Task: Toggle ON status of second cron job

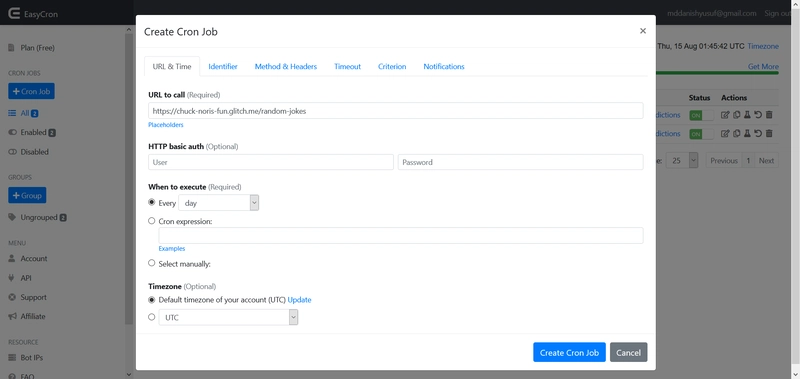Action: point(702,134)
